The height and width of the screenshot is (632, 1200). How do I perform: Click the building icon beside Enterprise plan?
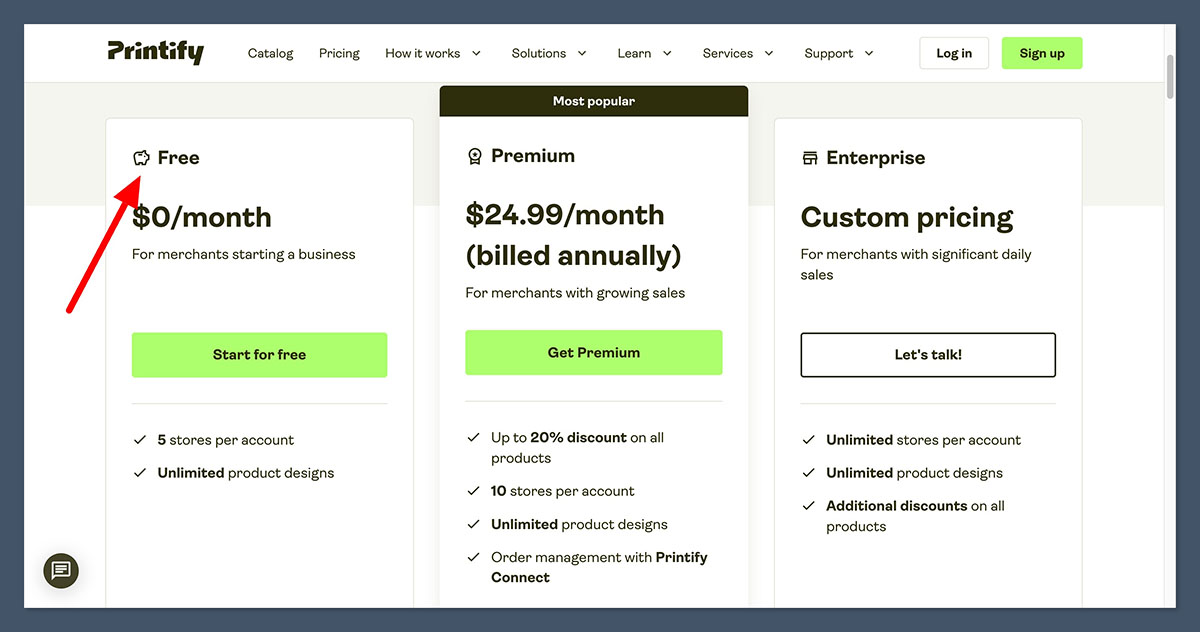click(x=808, y=157)
